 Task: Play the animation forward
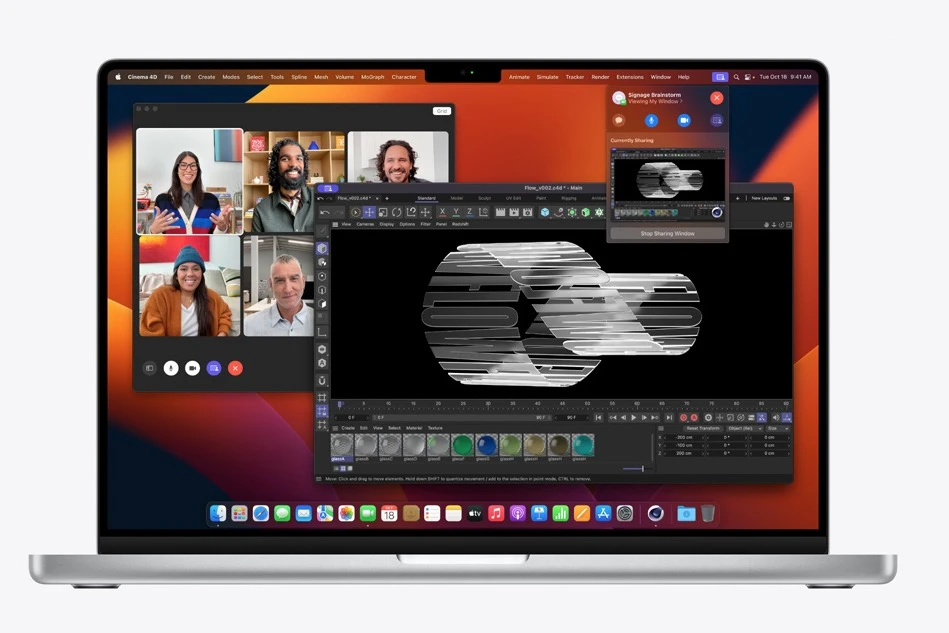tap(633, 418)
